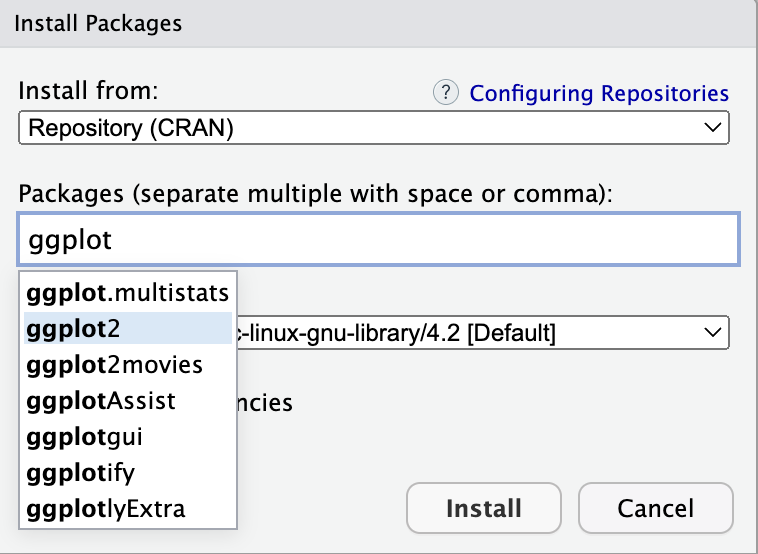758x554 pixels.
Task: Click the Install button
Action: click(x=484, y=508)
